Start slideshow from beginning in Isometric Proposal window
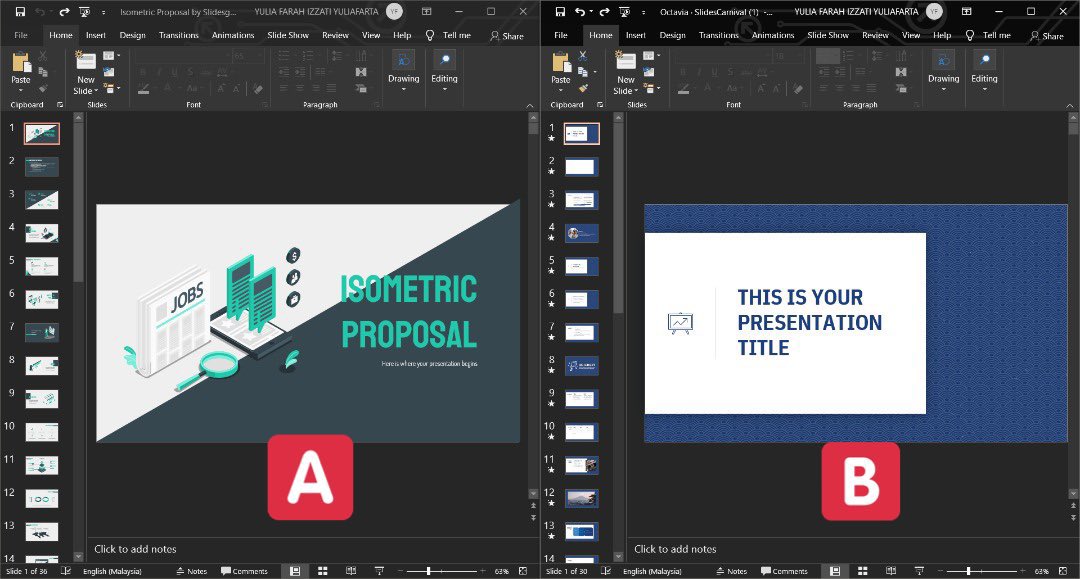Viewport: 1080px width, 579px height. point(84,12)
